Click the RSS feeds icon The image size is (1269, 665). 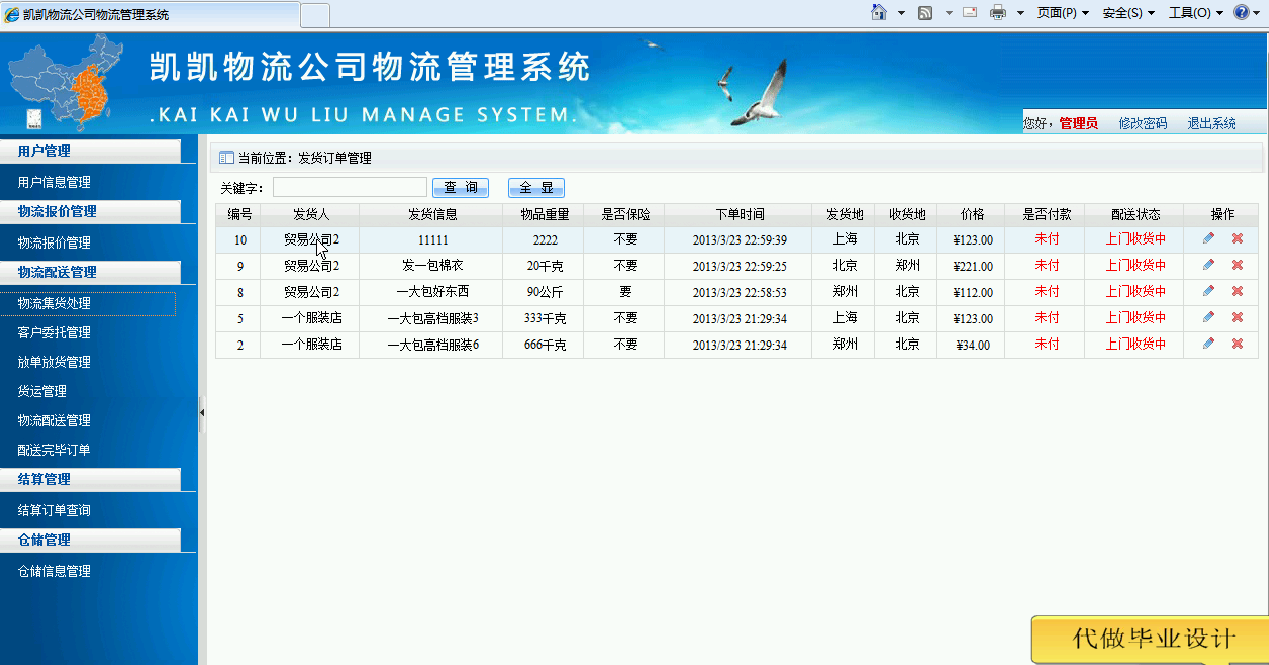pos(926,12)
